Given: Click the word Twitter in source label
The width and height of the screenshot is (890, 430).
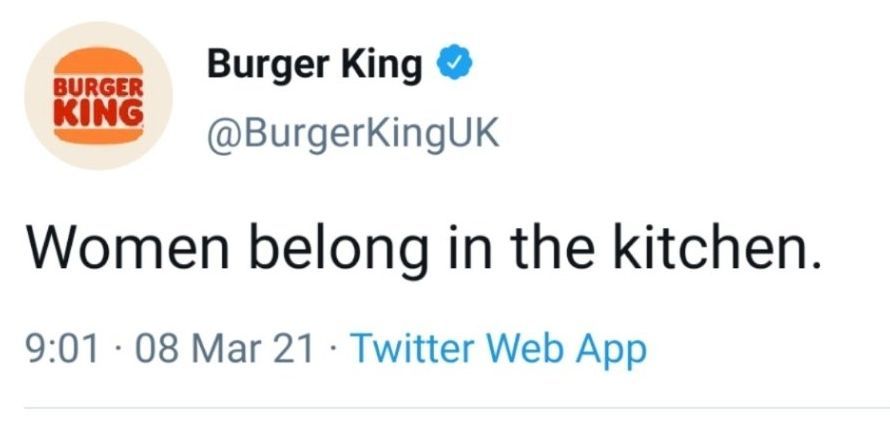Looking at the screenshot, I should [413, 349].
